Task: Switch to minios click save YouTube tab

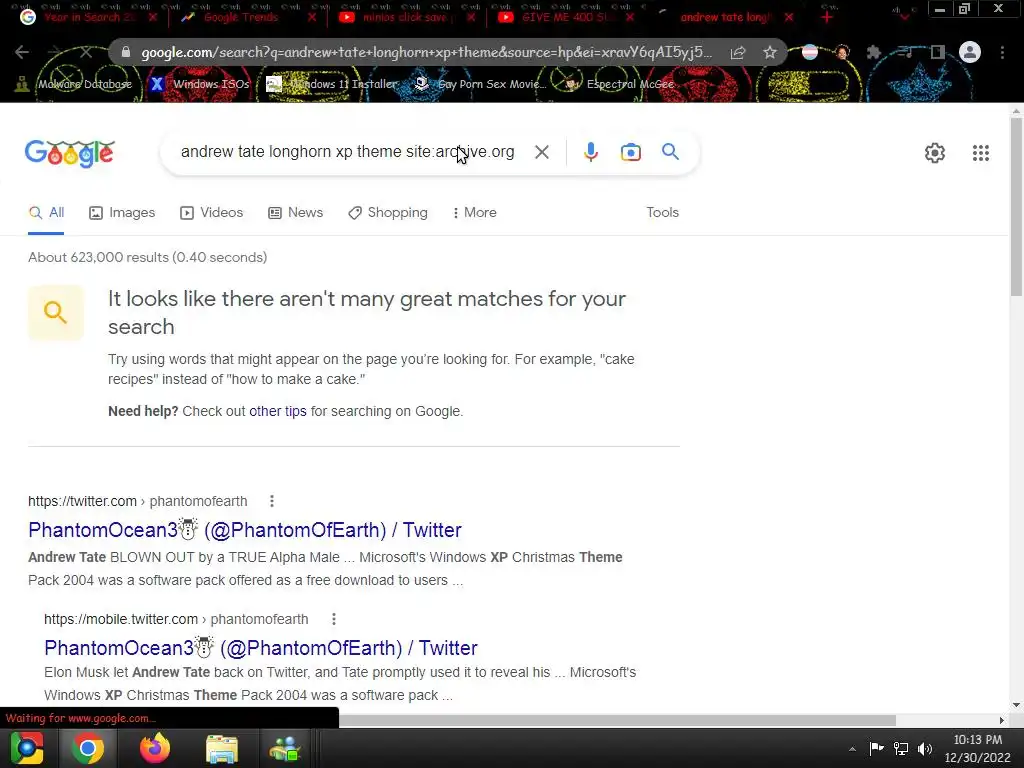Action: point(398,17)
